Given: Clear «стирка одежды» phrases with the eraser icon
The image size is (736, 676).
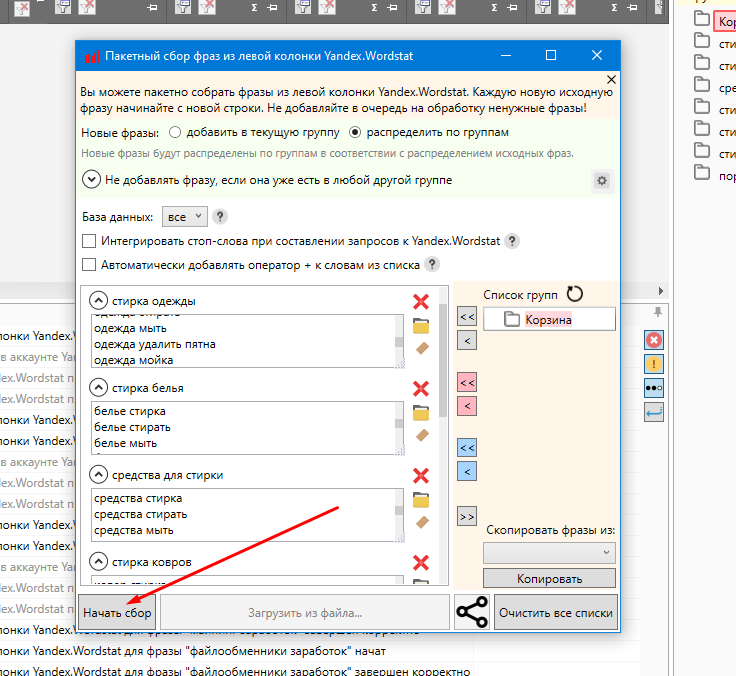Looking at the screenshot, I should pos(422,348).
